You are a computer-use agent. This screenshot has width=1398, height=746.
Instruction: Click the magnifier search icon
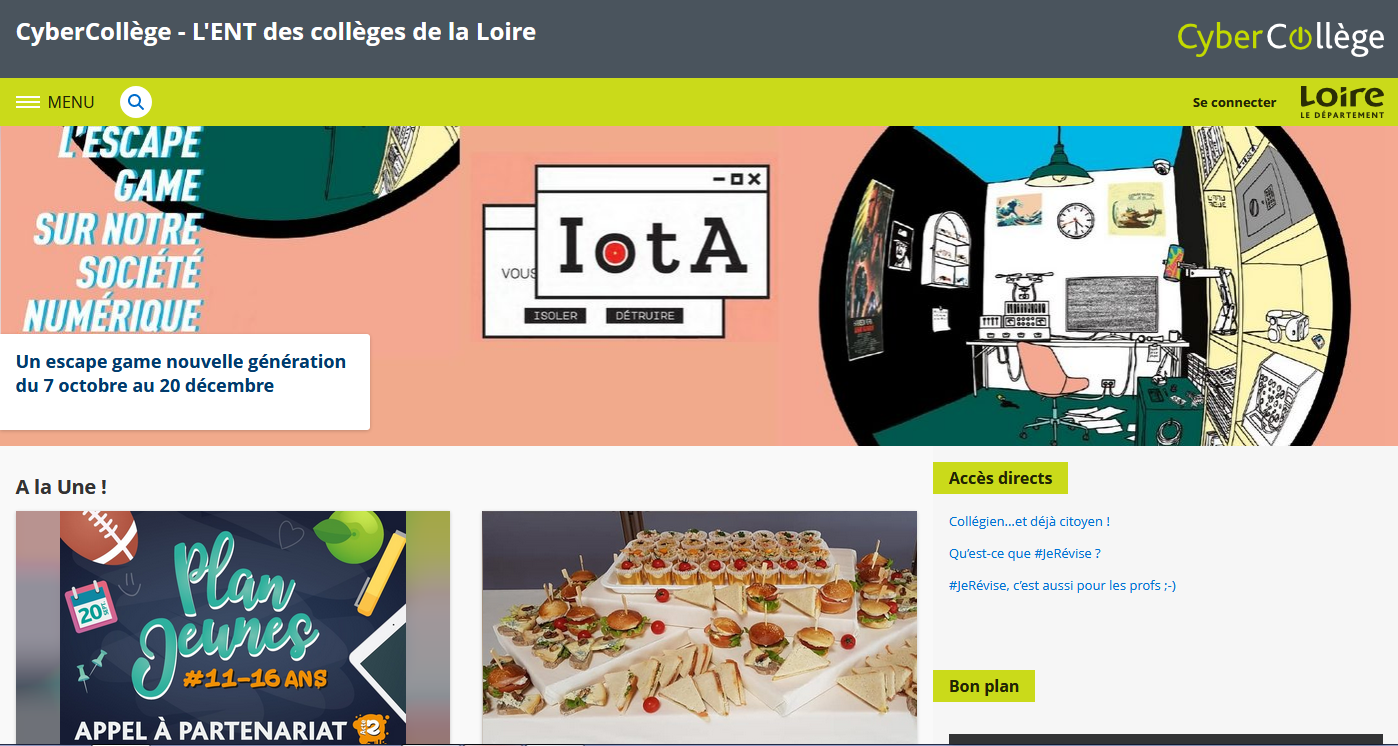coord(136,102)
